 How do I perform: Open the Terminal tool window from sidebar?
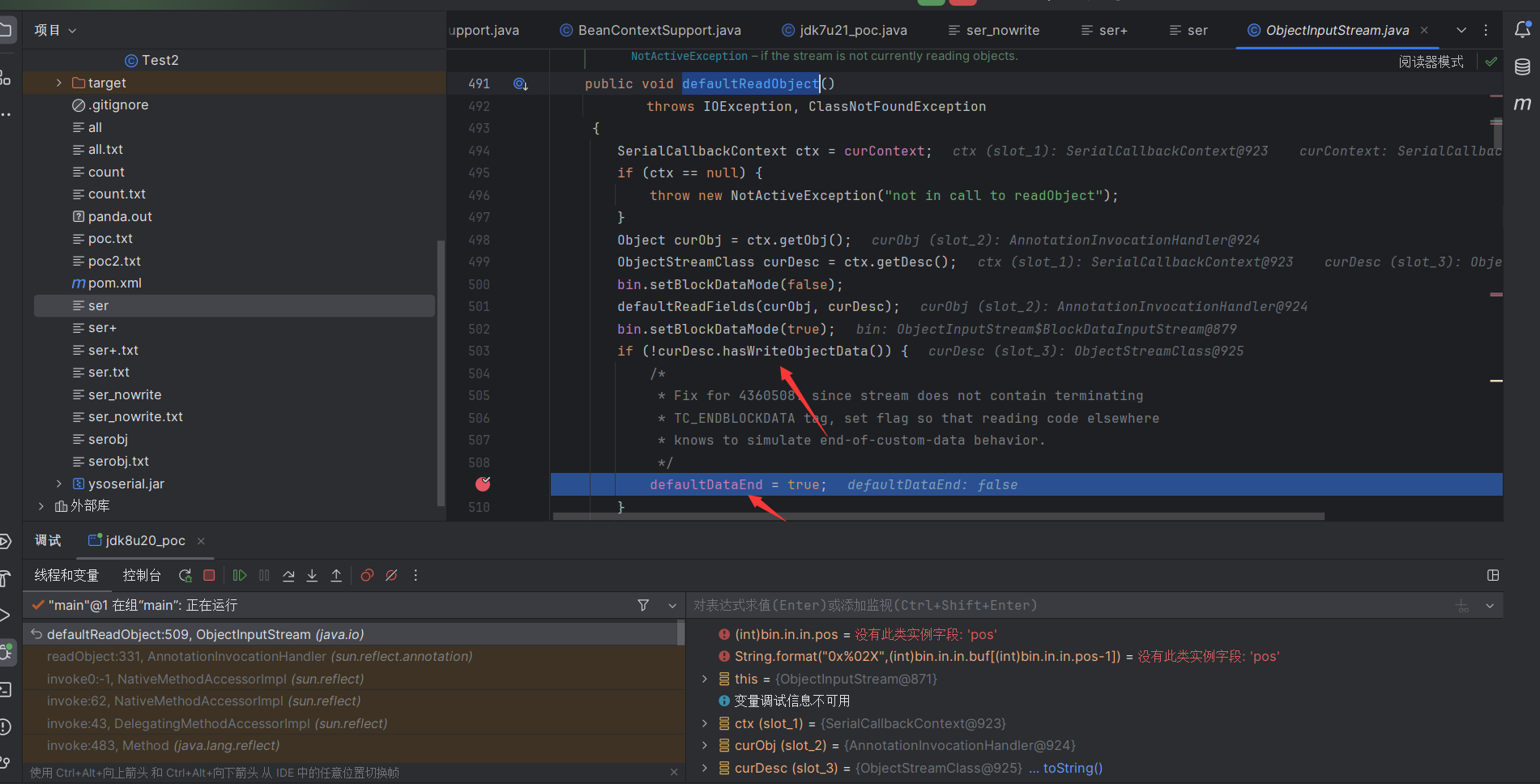(4, 690)
